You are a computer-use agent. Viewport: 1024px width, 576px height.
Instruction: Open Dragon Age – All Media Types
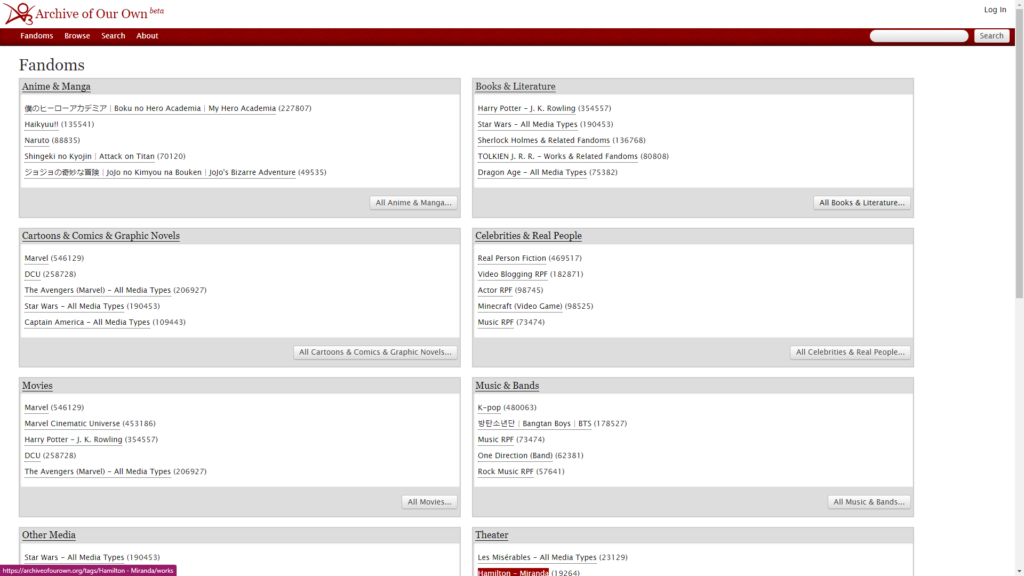(532, 172)
